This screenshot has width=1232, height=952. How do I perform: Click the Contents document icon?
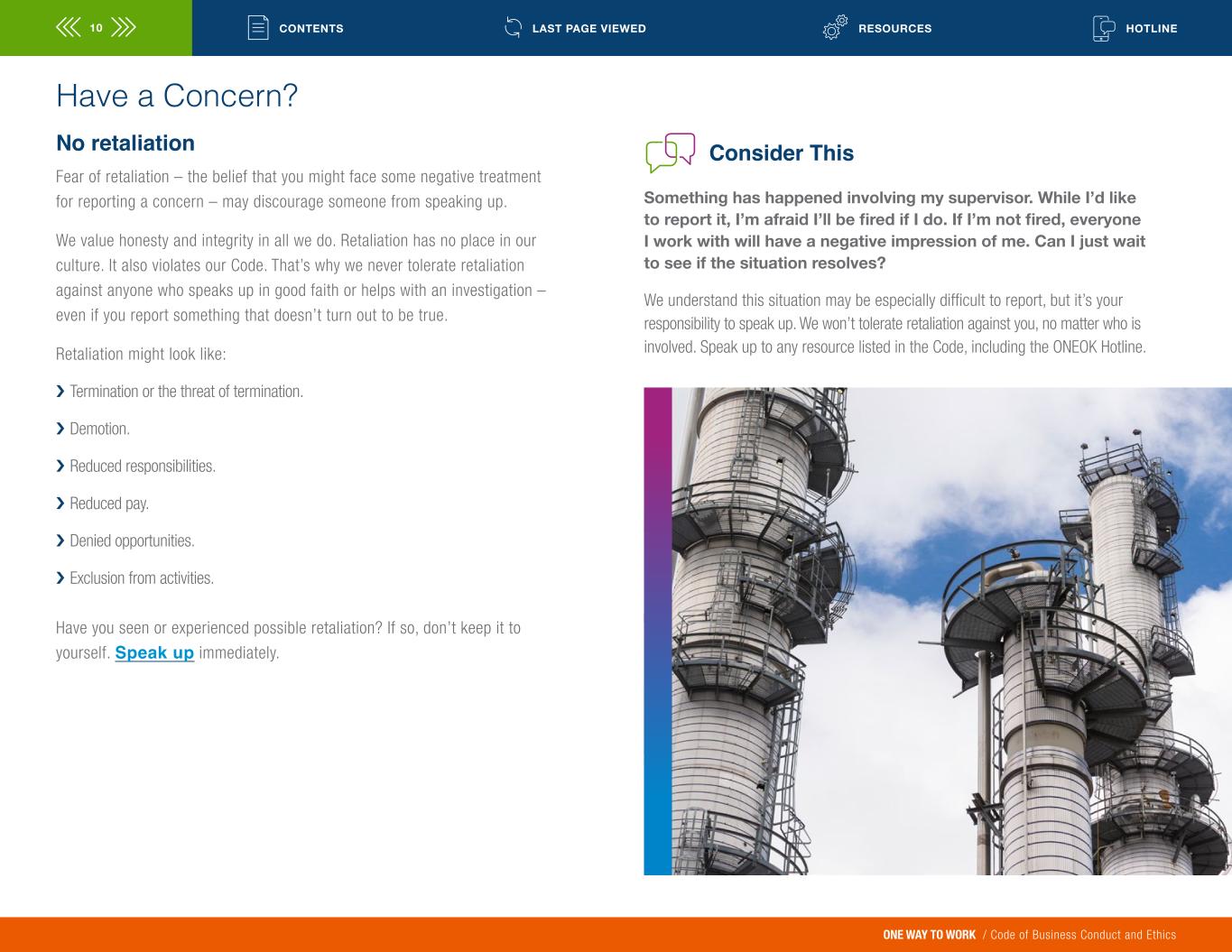(x=258, y=28)
